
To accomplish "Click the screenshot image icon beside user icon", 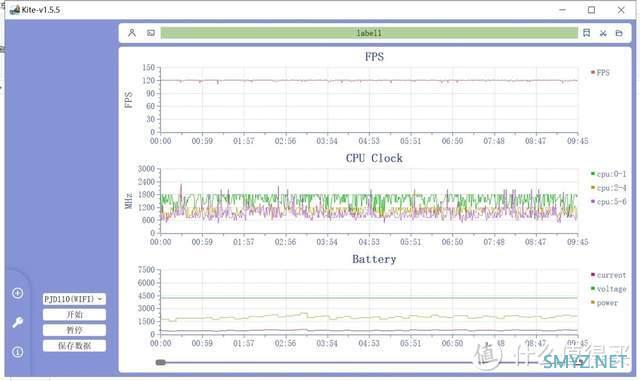I will (151, 33).
